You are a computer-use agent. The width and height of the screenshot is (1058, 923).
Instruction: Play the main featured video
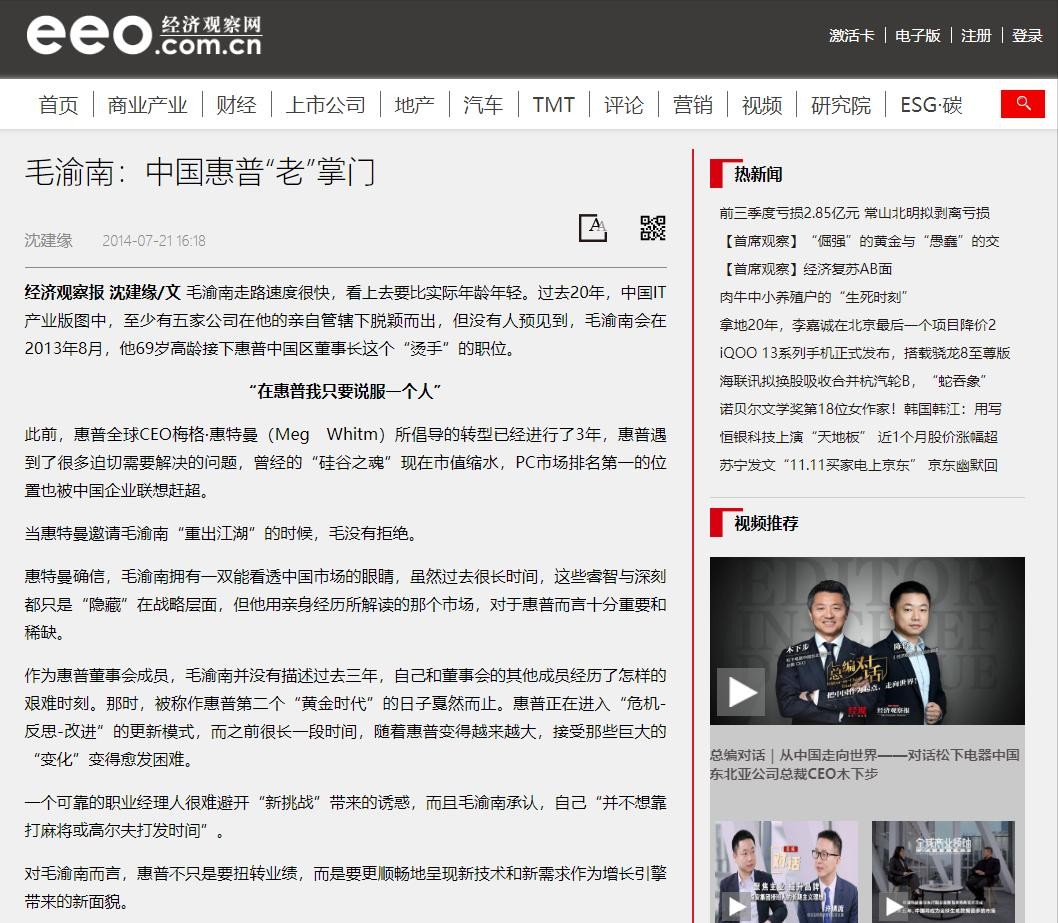tap(740, 691)
